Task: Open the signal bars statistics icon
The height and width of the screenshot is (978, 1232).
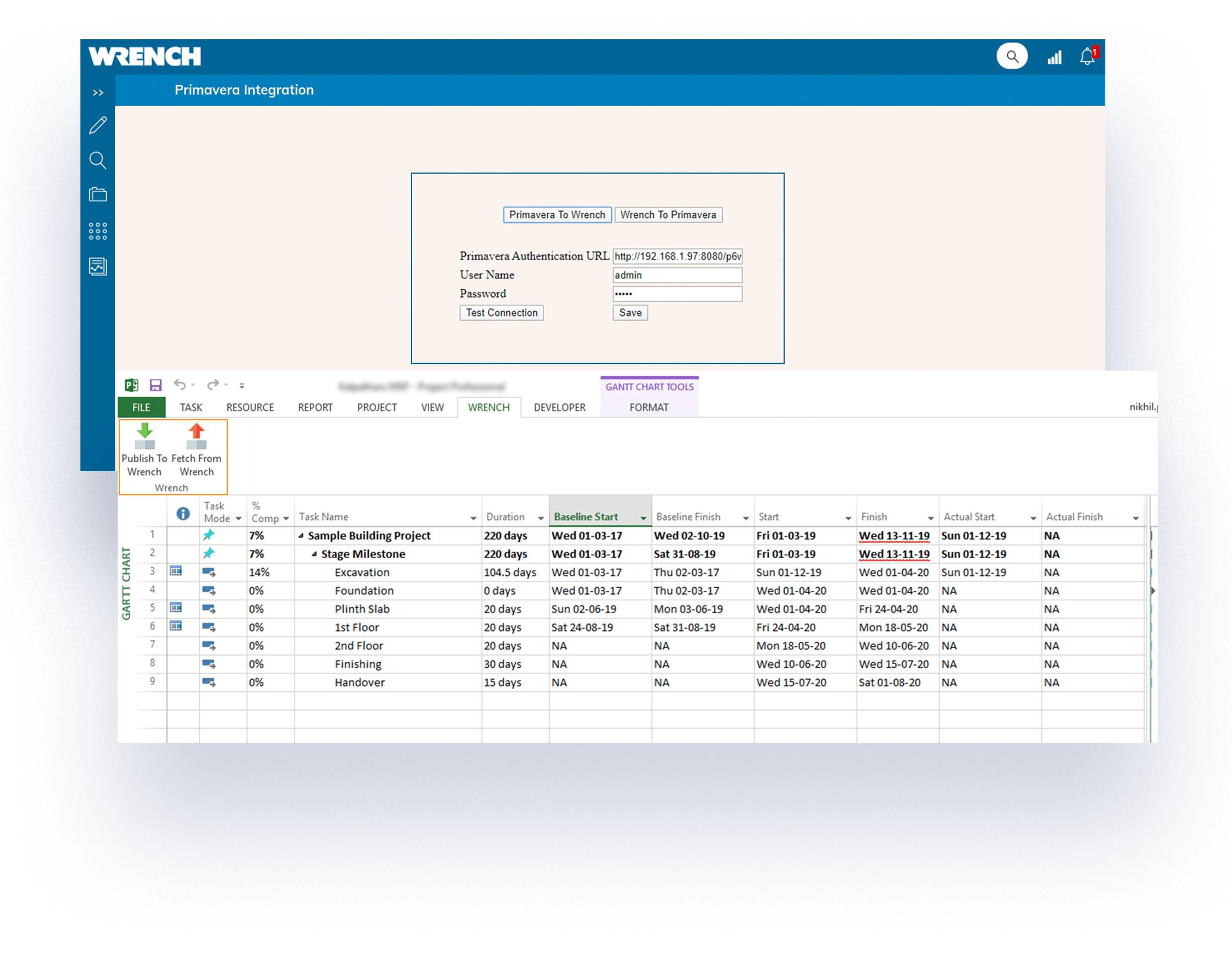Action: [x=1054, y=57]
